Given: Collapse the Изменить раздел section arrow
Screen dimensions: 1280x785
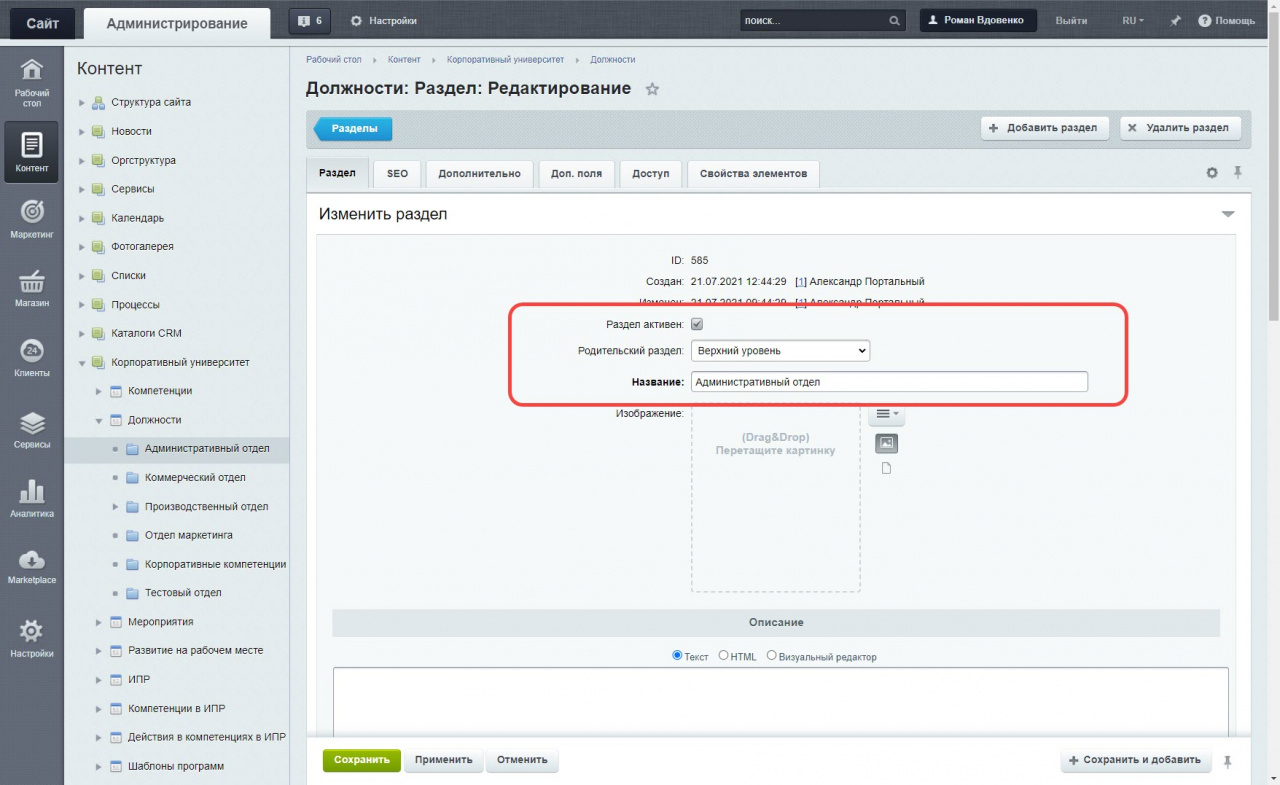Looking at the screenshot, I should tap(1228, 214).
